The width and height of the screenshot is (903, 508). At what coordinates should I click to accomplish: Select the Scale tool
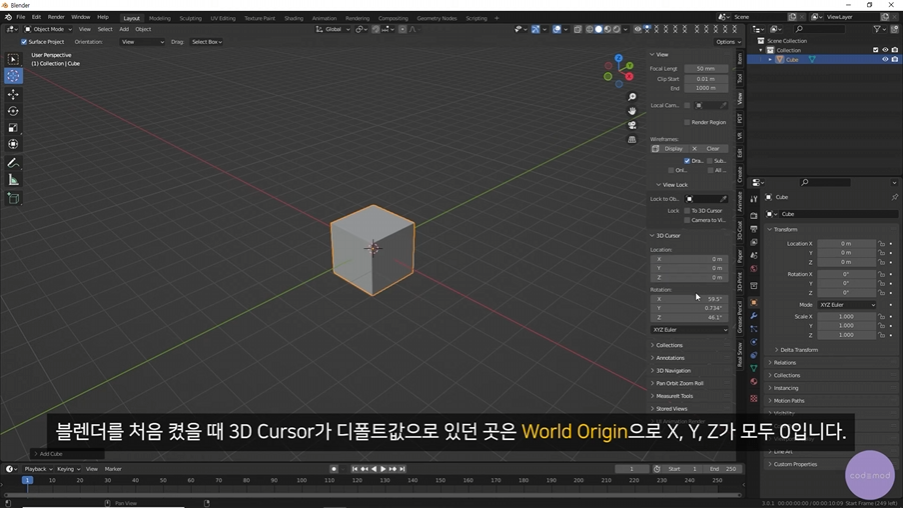[x=13, y=127]
